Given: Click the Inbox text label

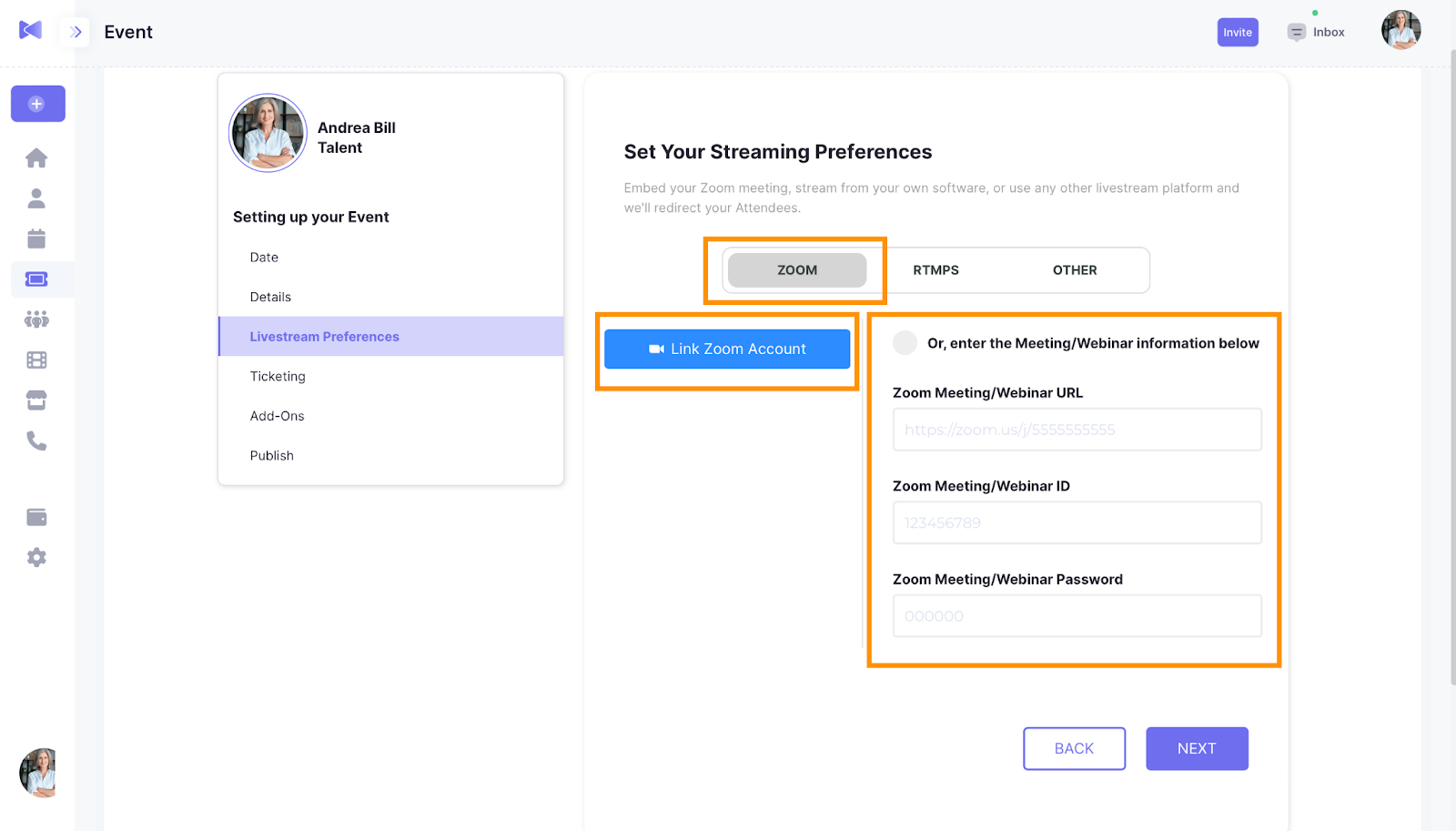Looking at the screenshot, I should point(1329,33).
